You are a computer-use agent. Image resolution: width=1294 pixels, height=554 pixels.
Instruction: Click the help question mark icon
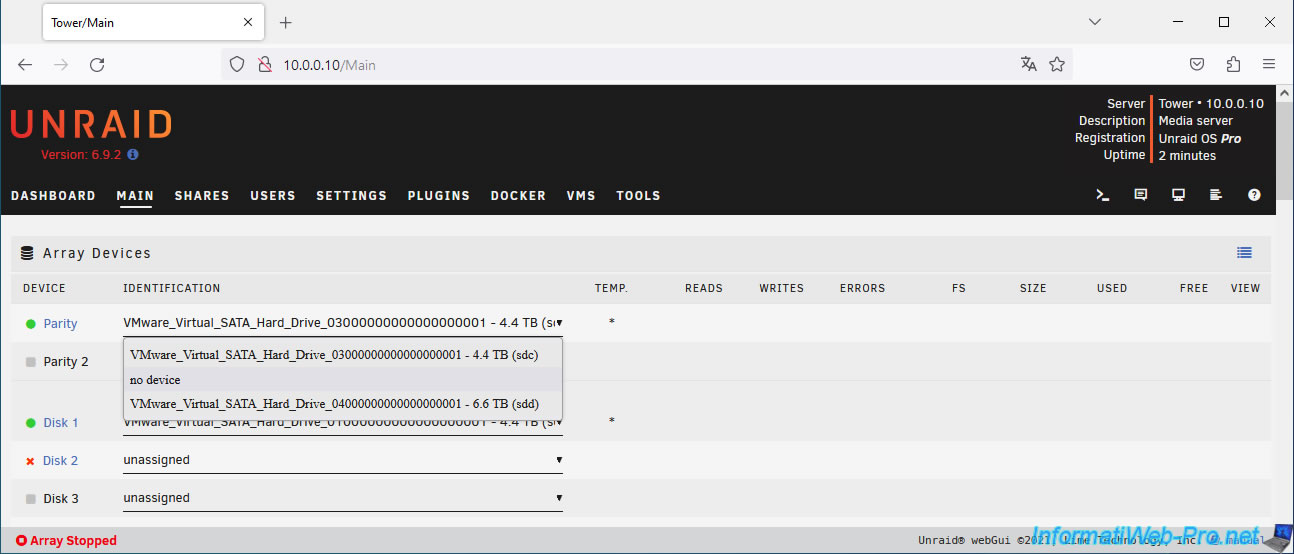pyautogui.click(x=1254, y=196)
